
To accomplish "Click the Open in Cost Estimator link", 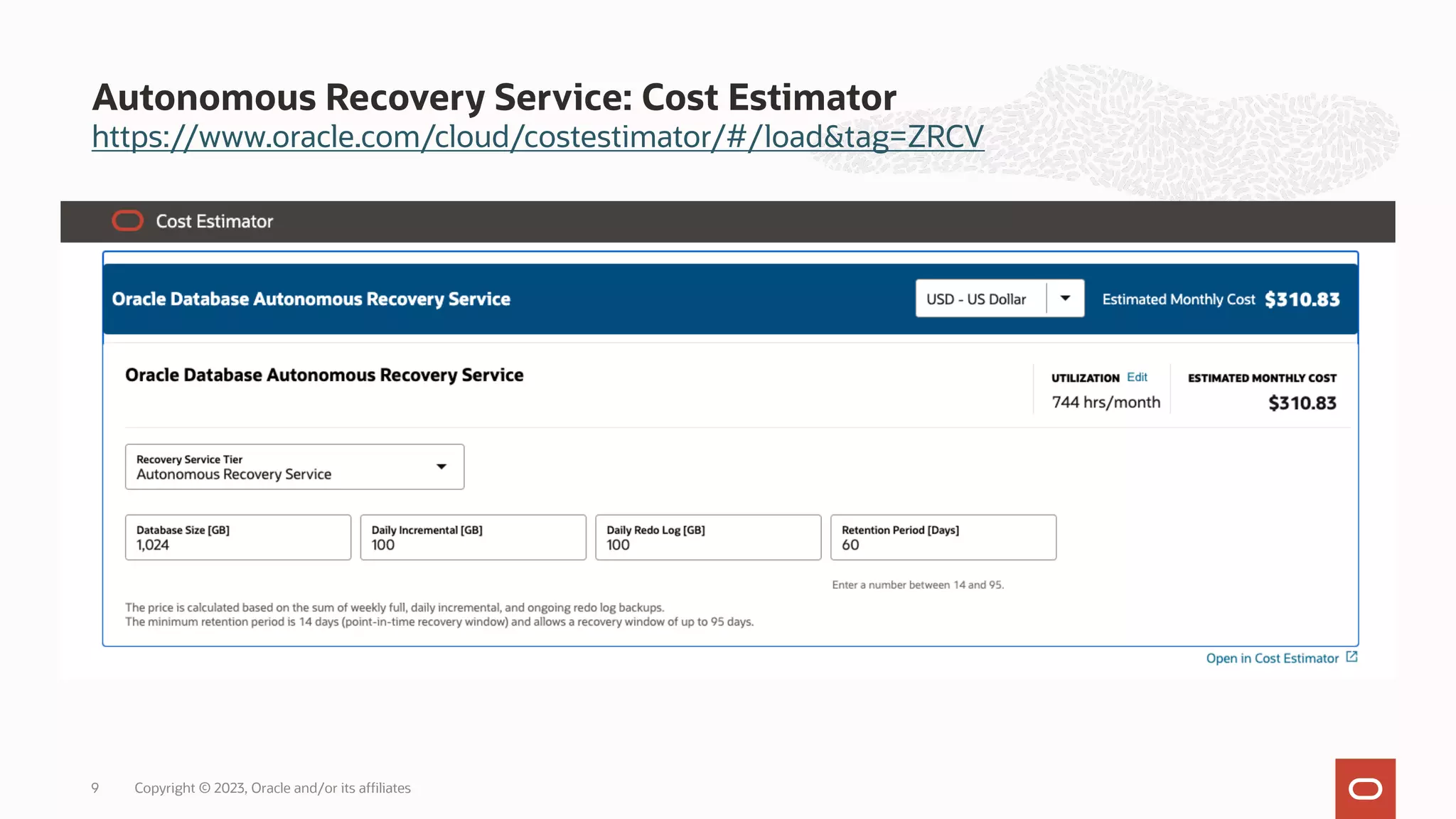I will coord(1272,658).
